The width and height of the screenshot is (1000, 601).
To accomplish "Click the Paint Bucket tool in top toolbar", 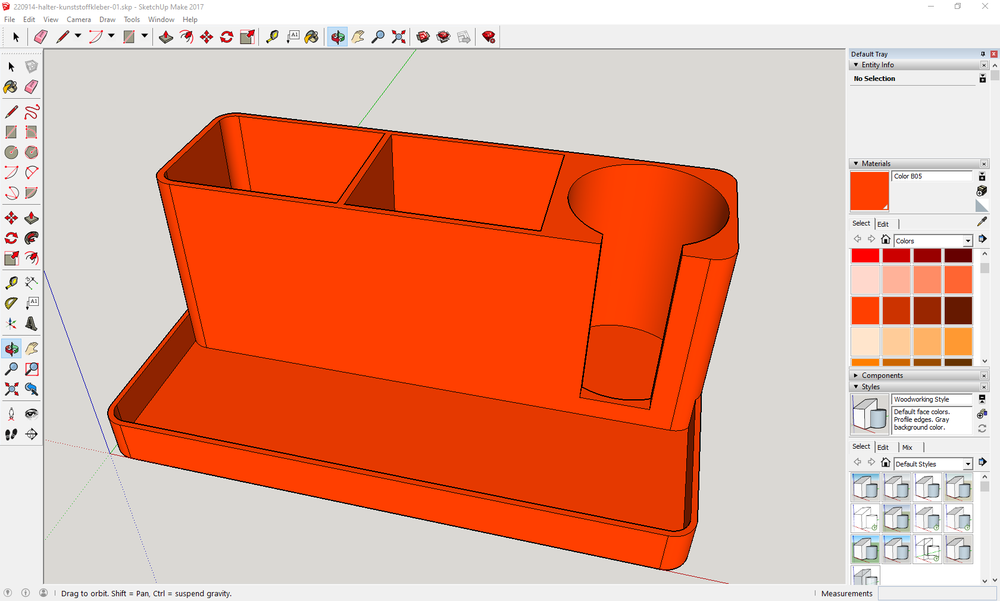I will pos(311,37).
